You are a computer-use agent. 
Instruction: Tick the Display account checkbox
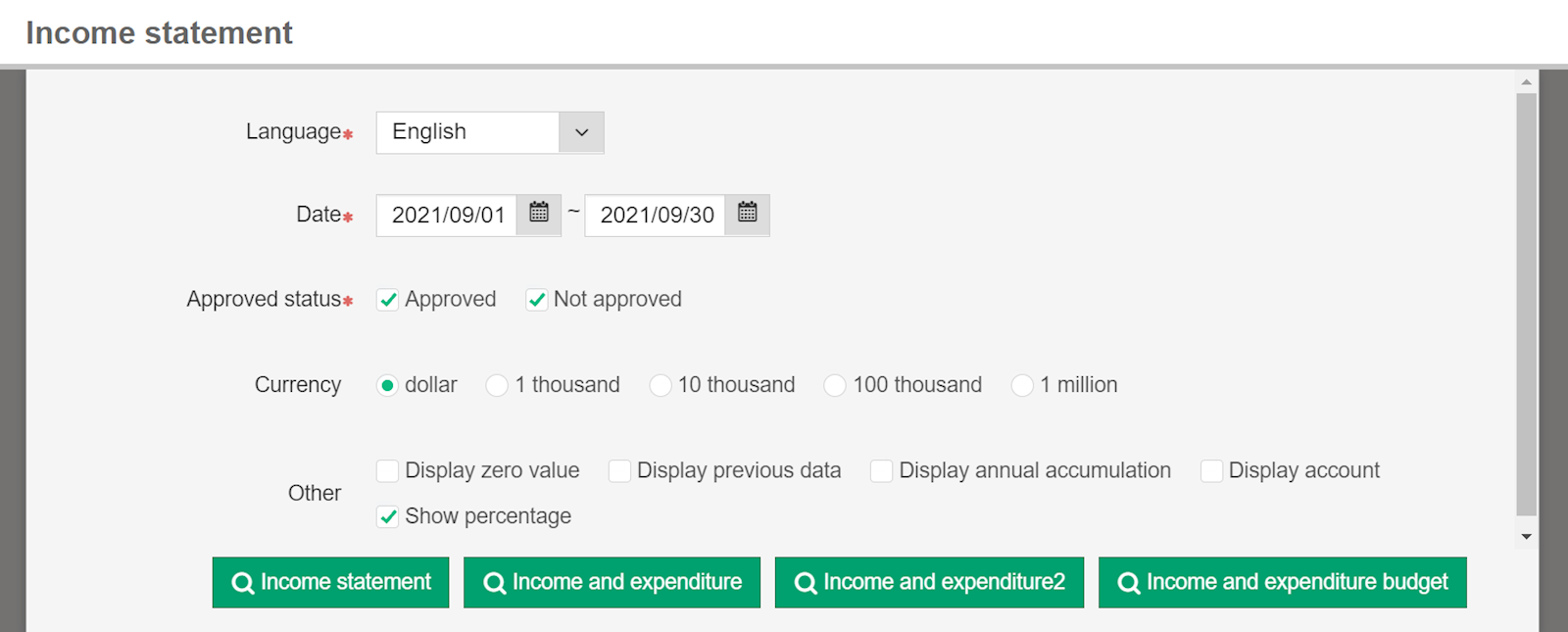tap(1211, 471)
